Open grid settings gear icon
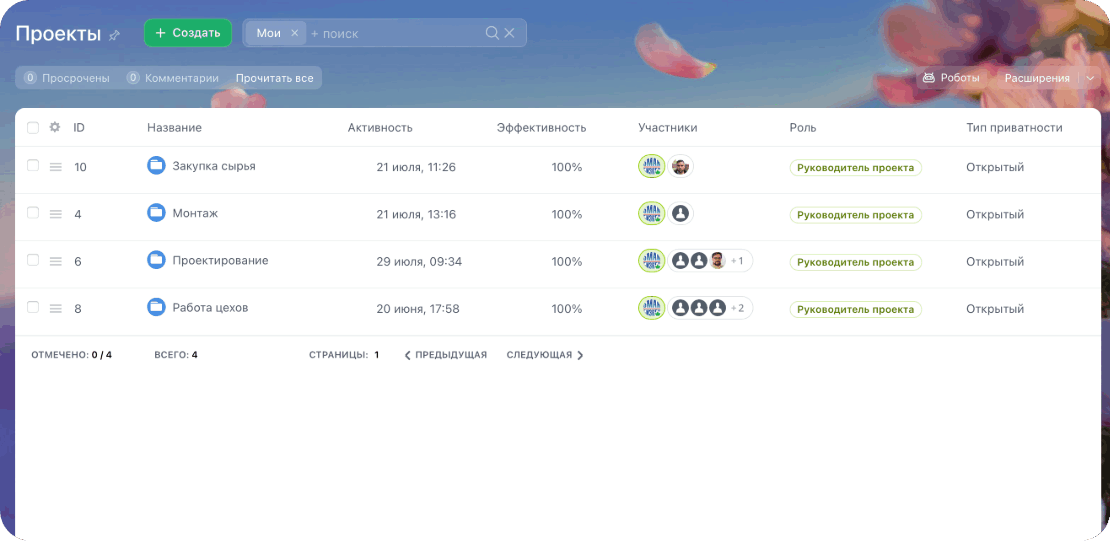Viewport: 1110px width, 541px height. point(55,127)
